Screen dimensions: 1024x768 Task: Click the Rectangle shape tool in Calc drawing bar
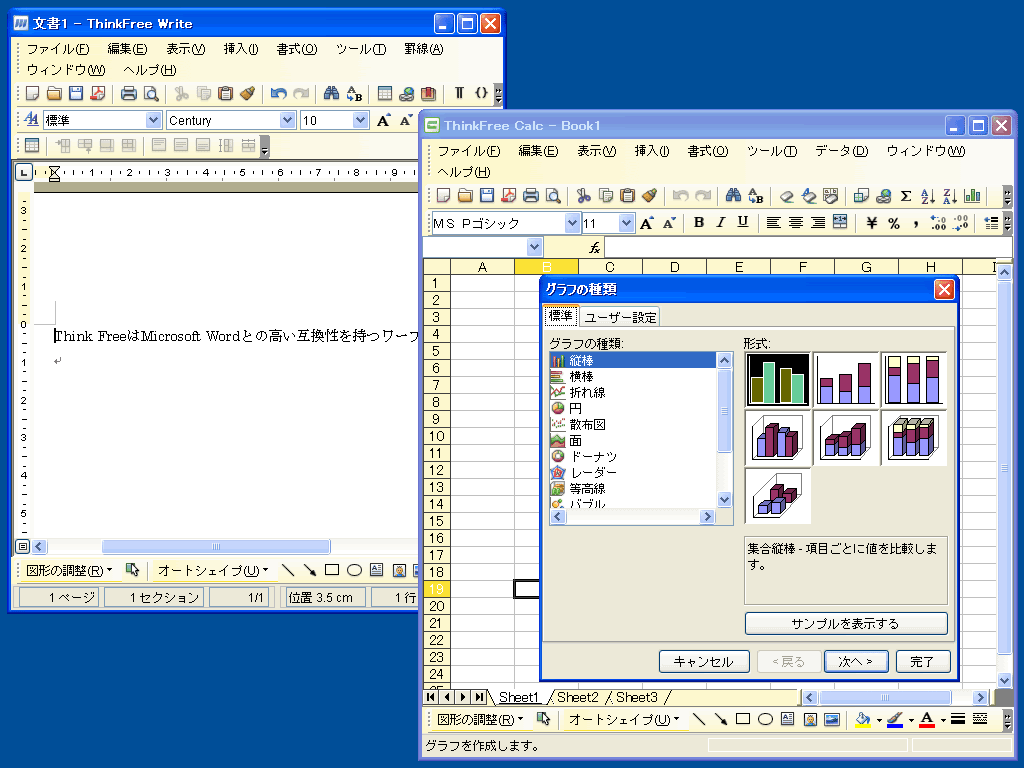[743, 719]
